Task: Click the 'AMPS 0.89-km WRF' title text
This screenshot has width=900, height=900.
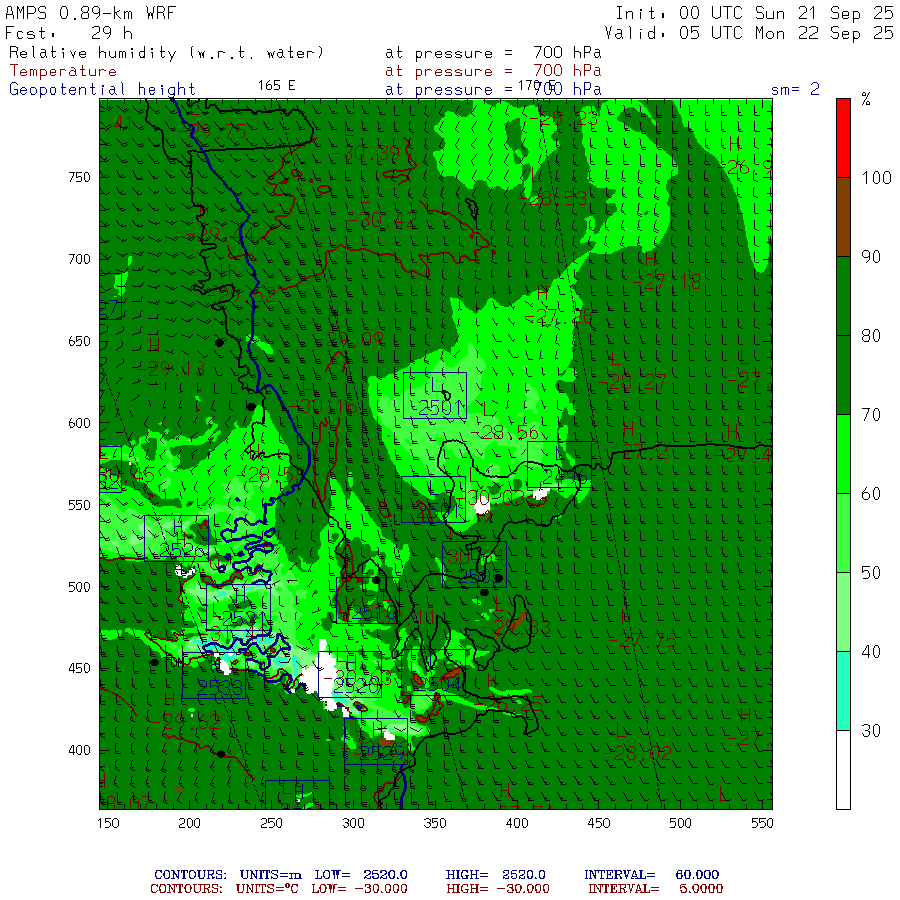Action: (x=90, y=13)
